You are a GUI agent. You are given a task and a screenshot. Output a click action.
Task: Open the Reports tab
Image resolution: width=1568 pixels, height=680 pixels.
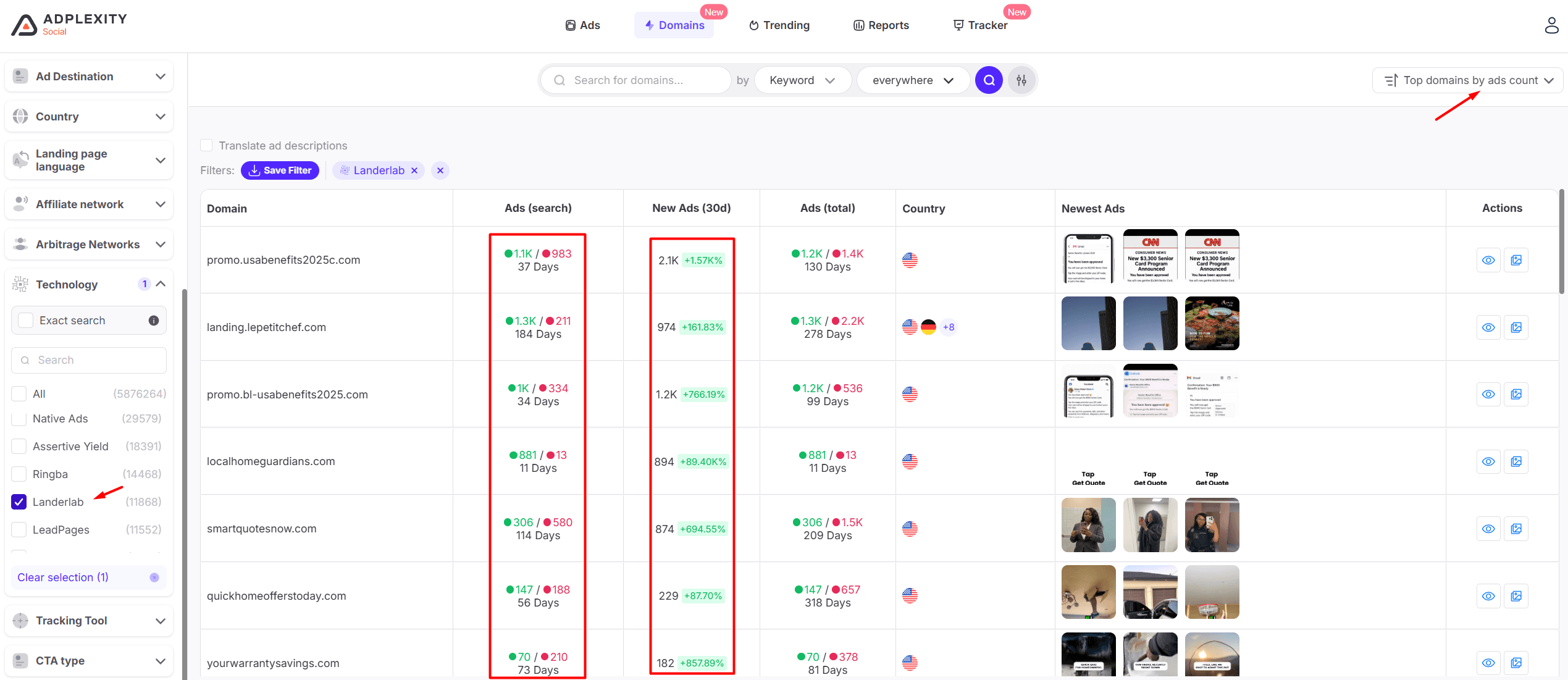pos(881,25)
